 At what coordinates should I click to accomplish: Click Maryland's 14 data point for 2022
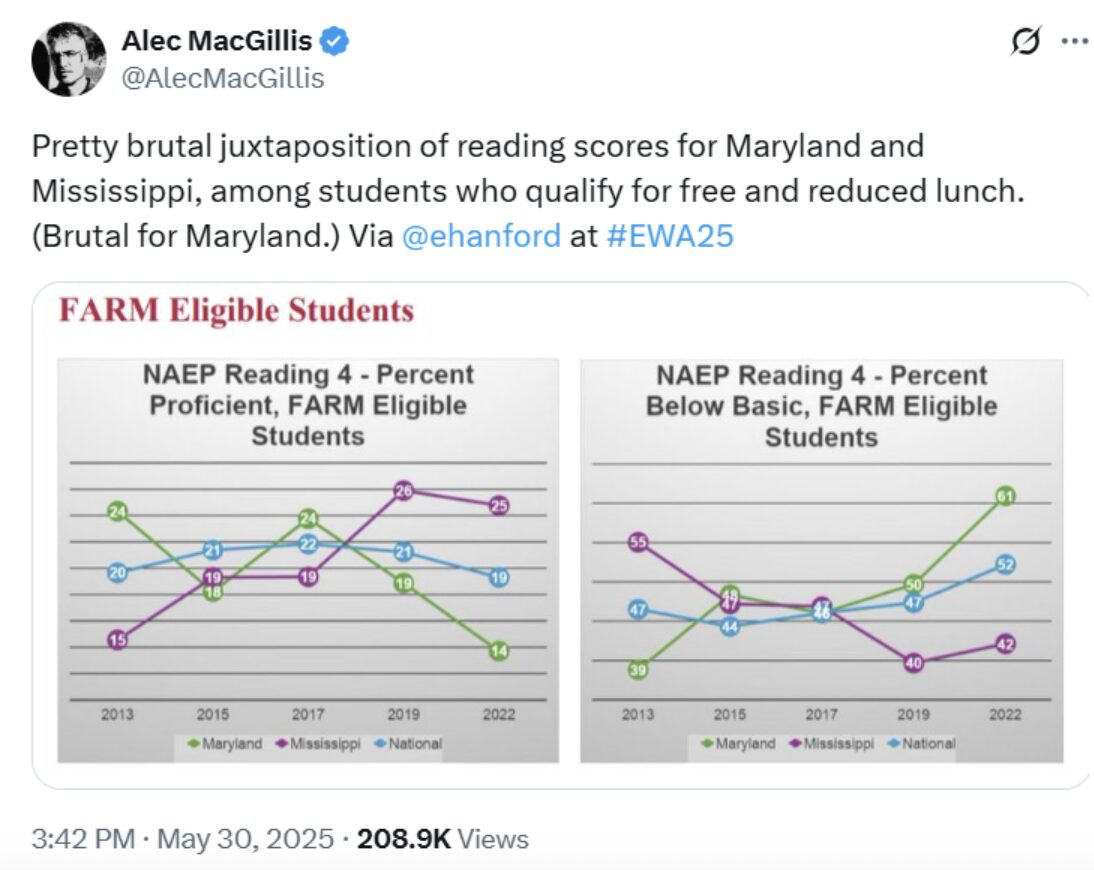click(498, 651)
